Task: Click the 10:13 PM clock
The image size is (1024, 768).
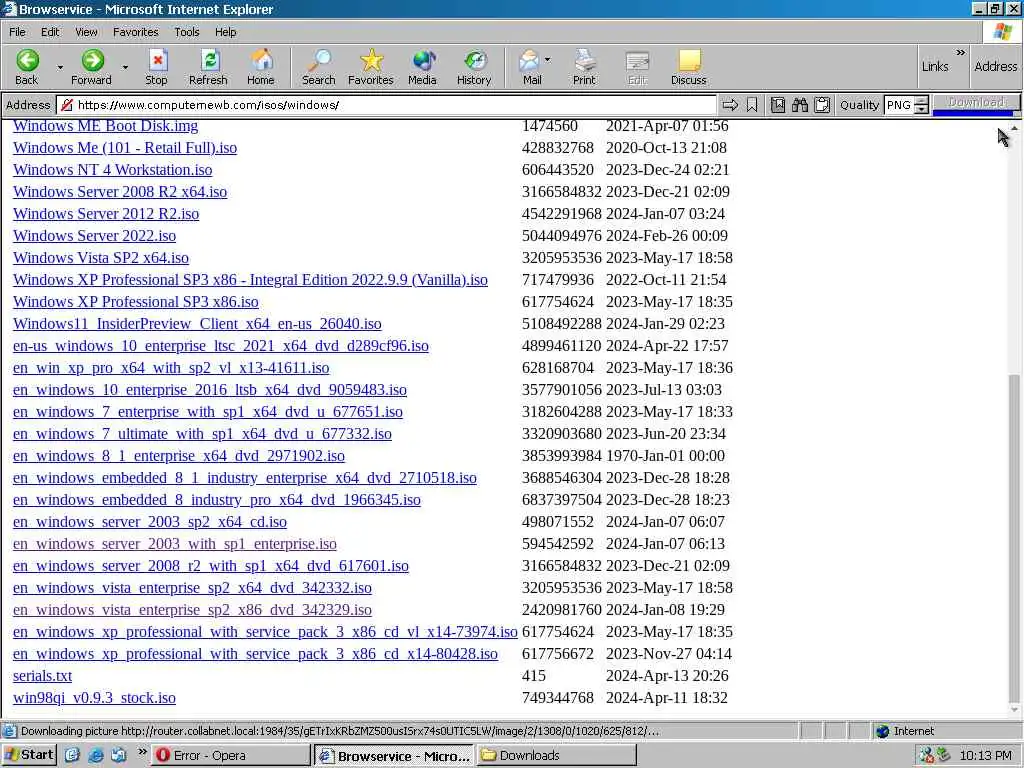Action: tap(985, 756)
